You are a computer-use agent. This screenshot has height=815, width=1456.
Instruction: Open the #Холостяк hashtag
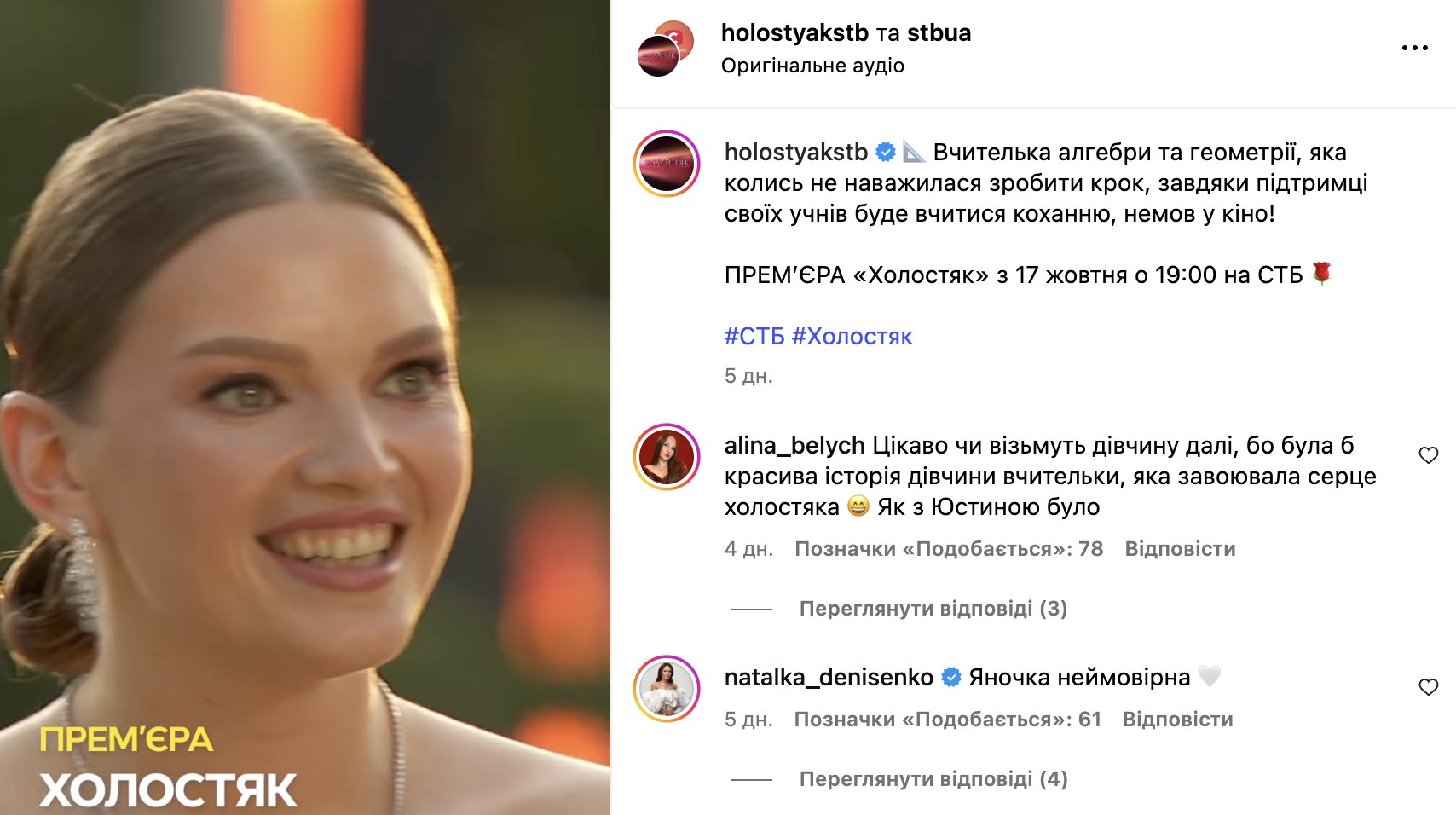click(x=852, y=337)
